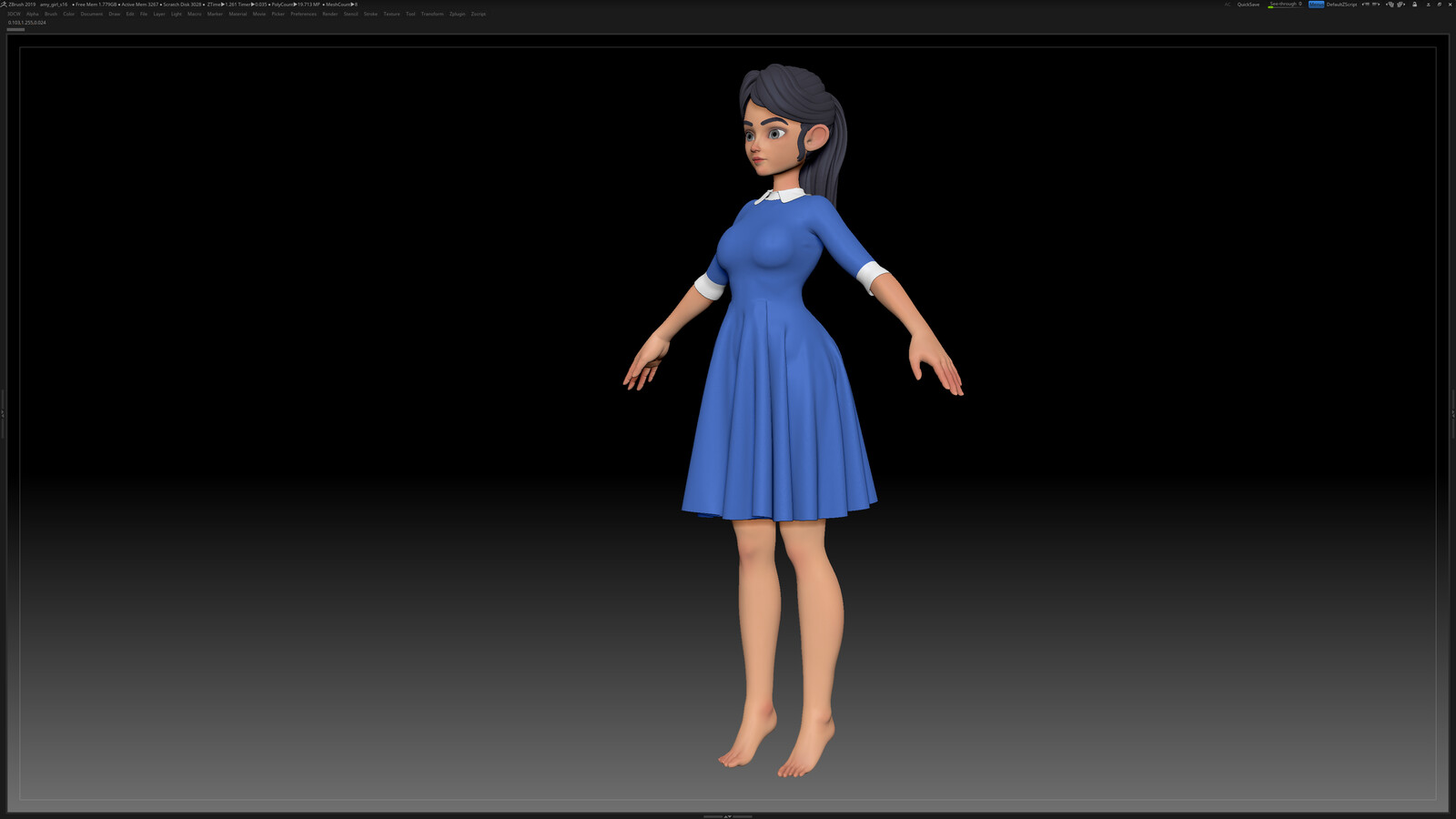1456x819 pixels.
Task: Open the Material menu
Action: tap(238, 14)
